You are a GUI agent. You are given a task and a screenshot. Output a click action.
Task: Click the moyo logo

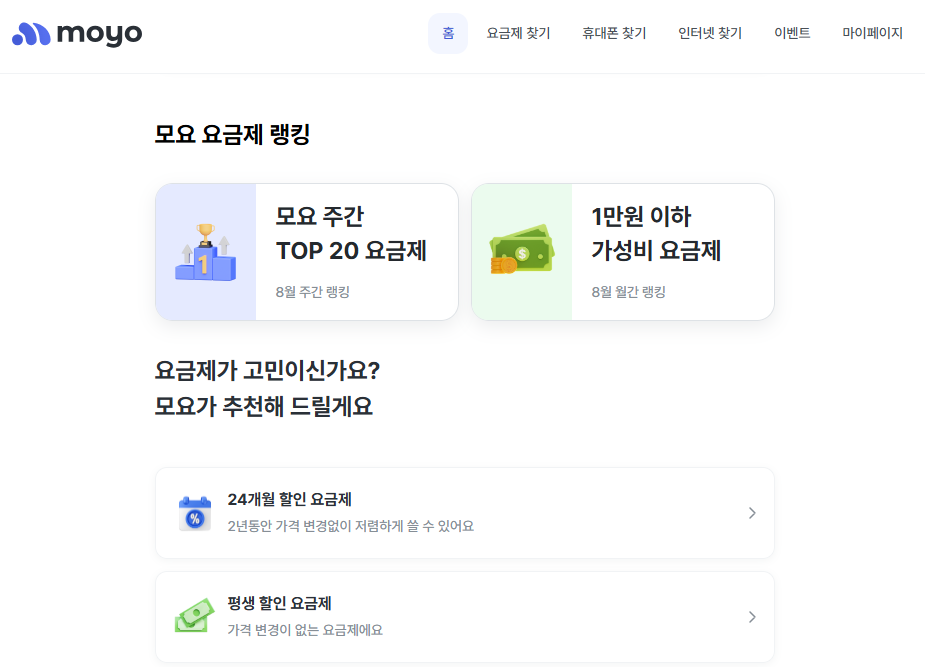[x=75, y=32]
